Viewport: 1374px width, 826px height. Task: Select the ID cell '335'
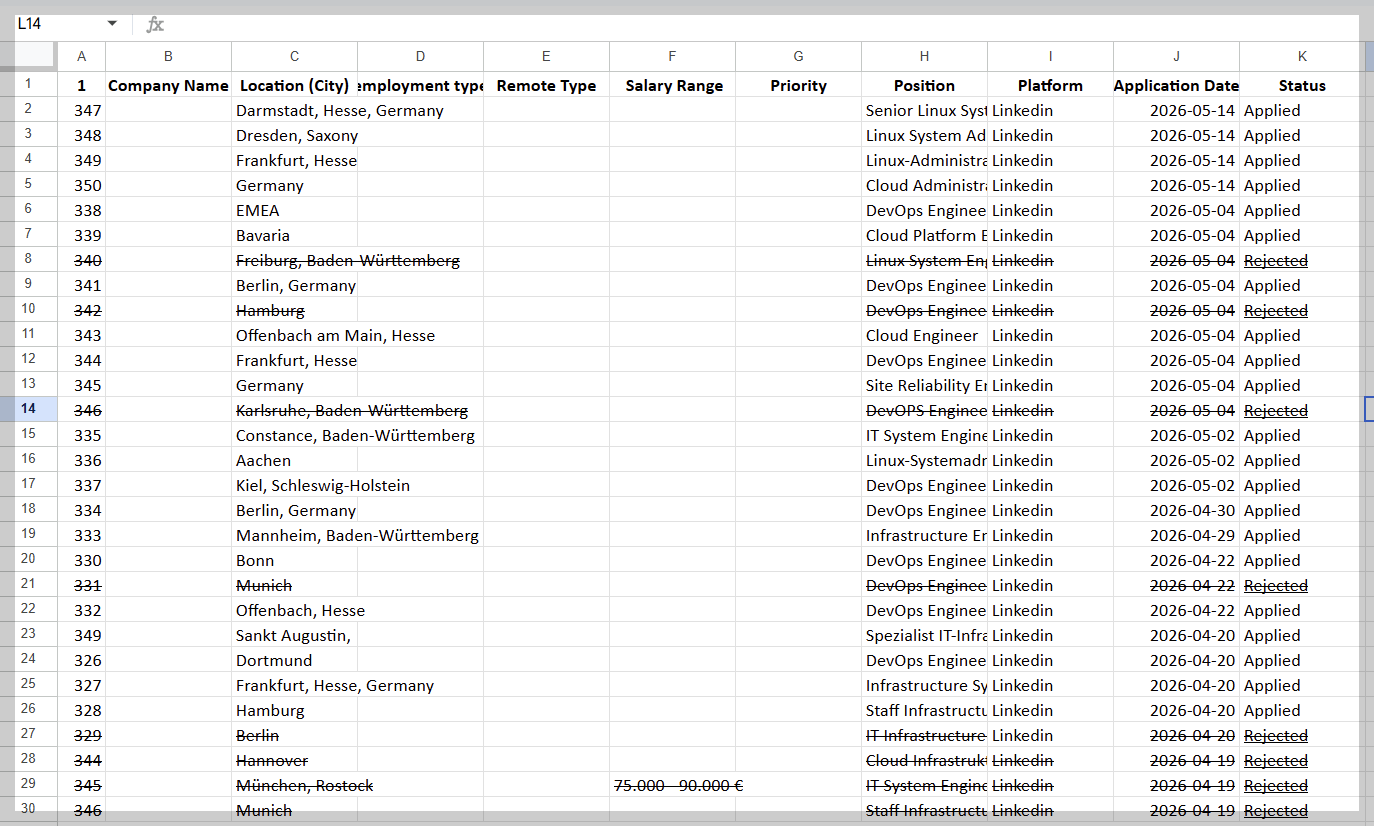pyautogui.click(x=81, y=435)
